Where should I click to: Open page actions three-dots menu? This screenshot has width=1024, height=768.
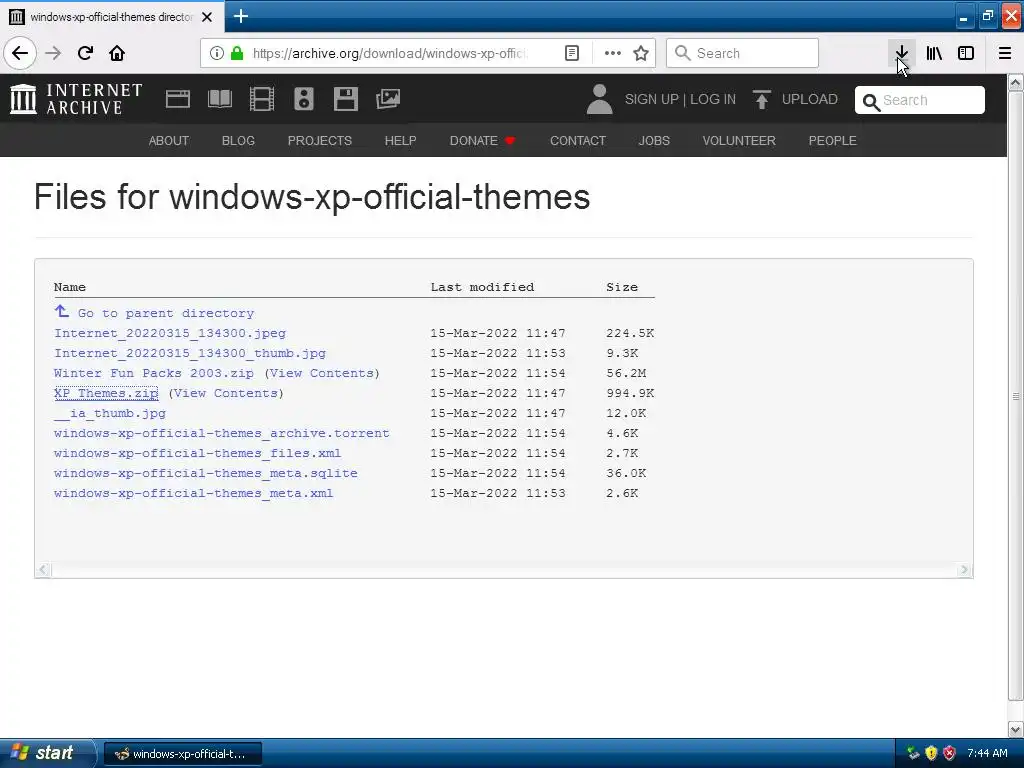pos(613,53)
